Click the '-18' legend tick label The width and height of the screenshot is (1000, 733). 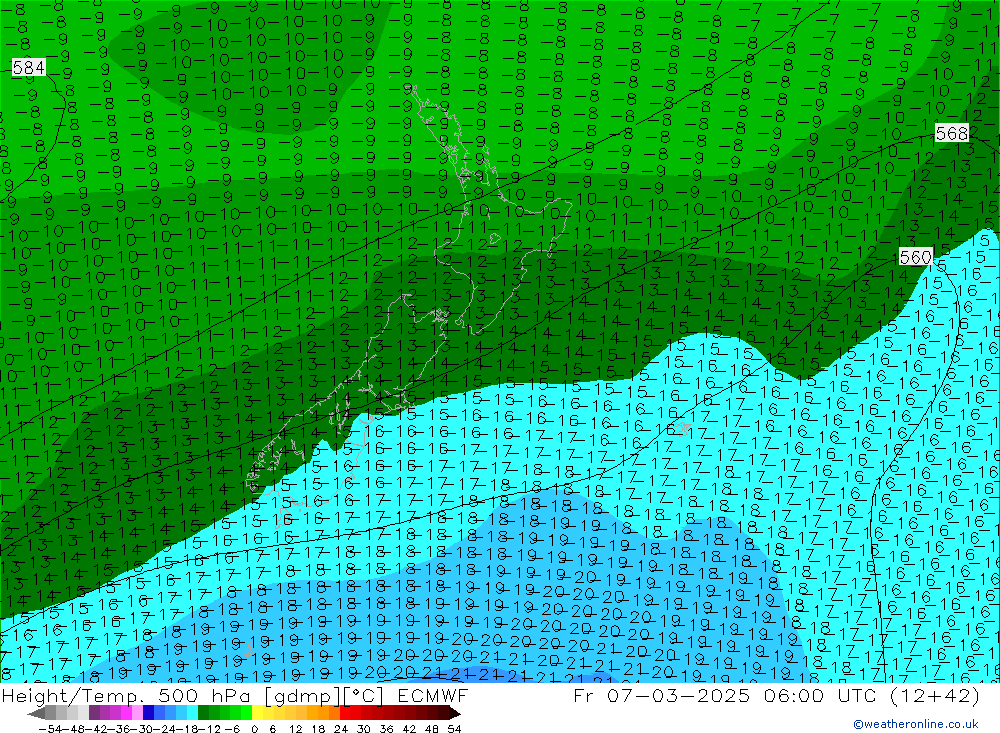click(188, 729)
